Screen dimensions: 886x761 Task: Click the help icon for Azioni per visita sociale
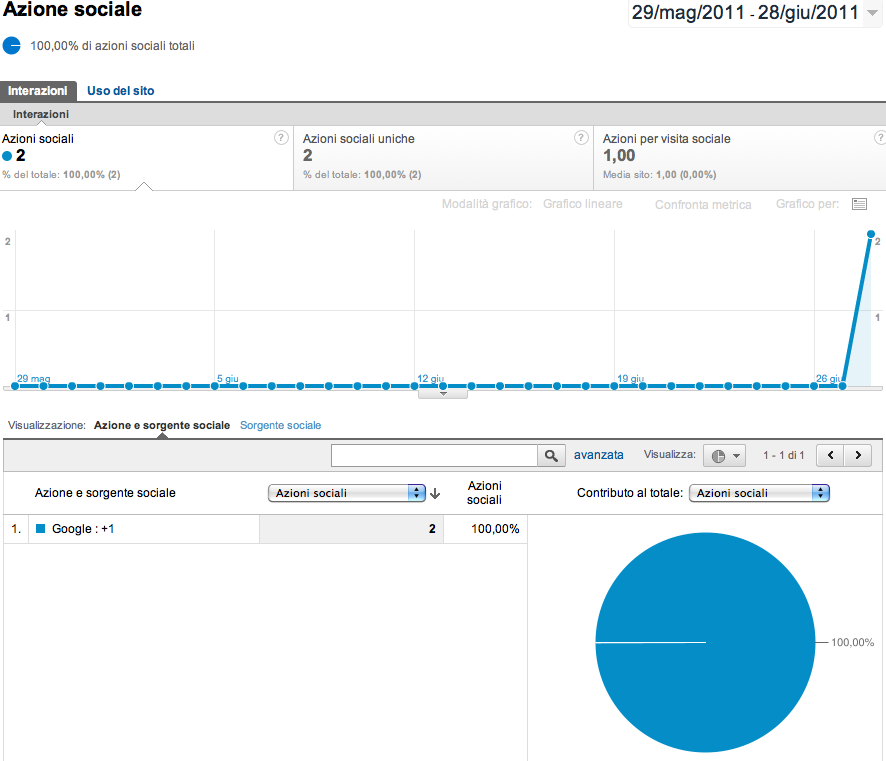879,138
